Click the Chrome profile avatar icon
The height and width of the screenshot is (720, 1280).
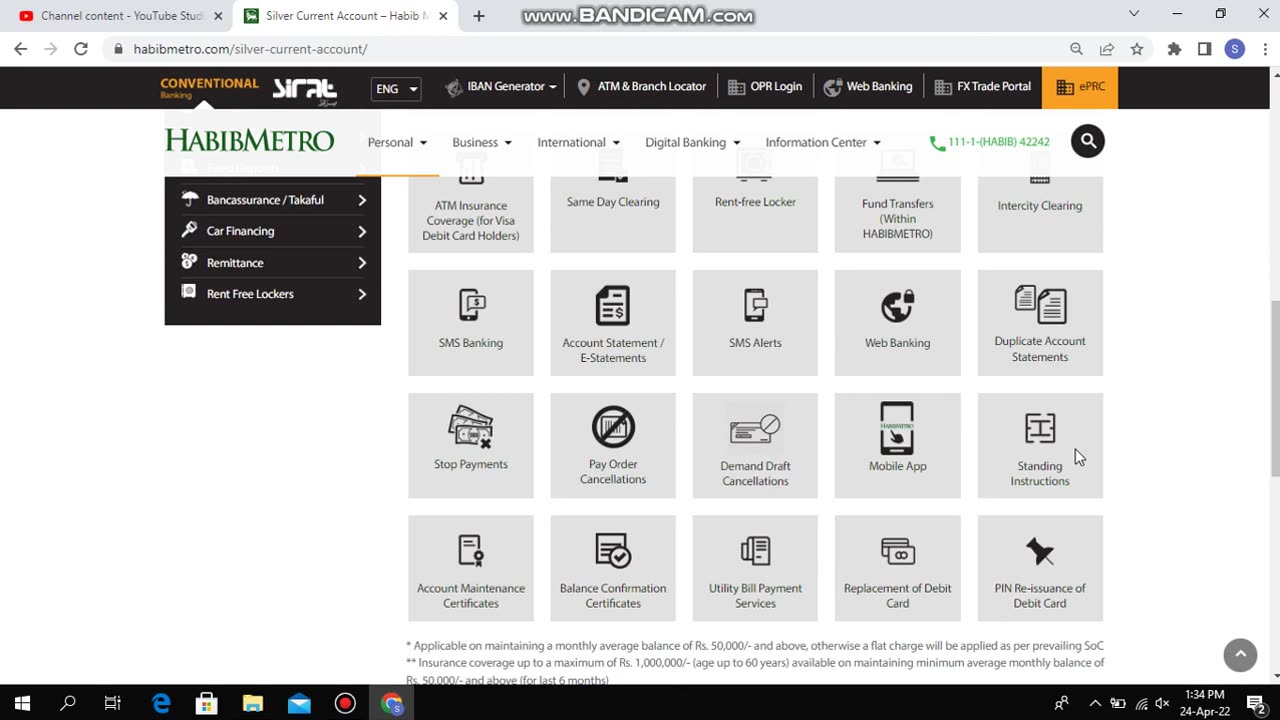point(1235,48)
